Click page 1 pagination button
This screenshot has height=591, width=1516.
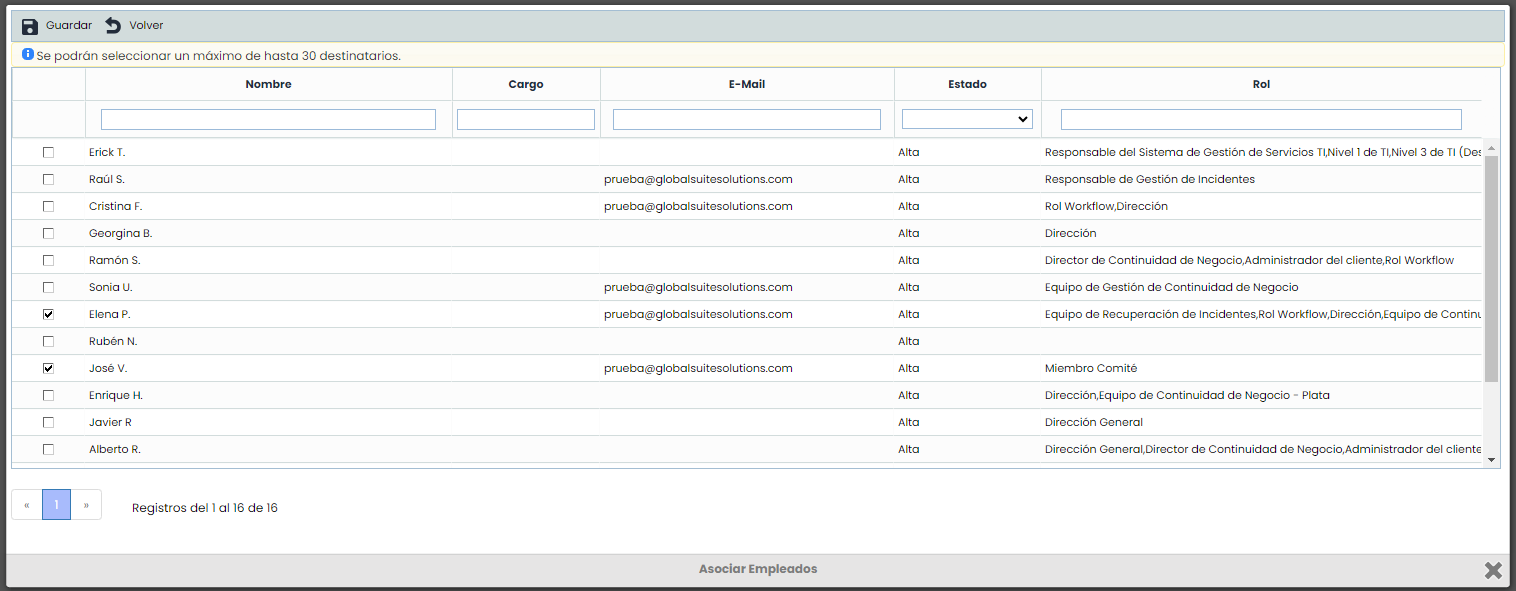pos(56,505)
